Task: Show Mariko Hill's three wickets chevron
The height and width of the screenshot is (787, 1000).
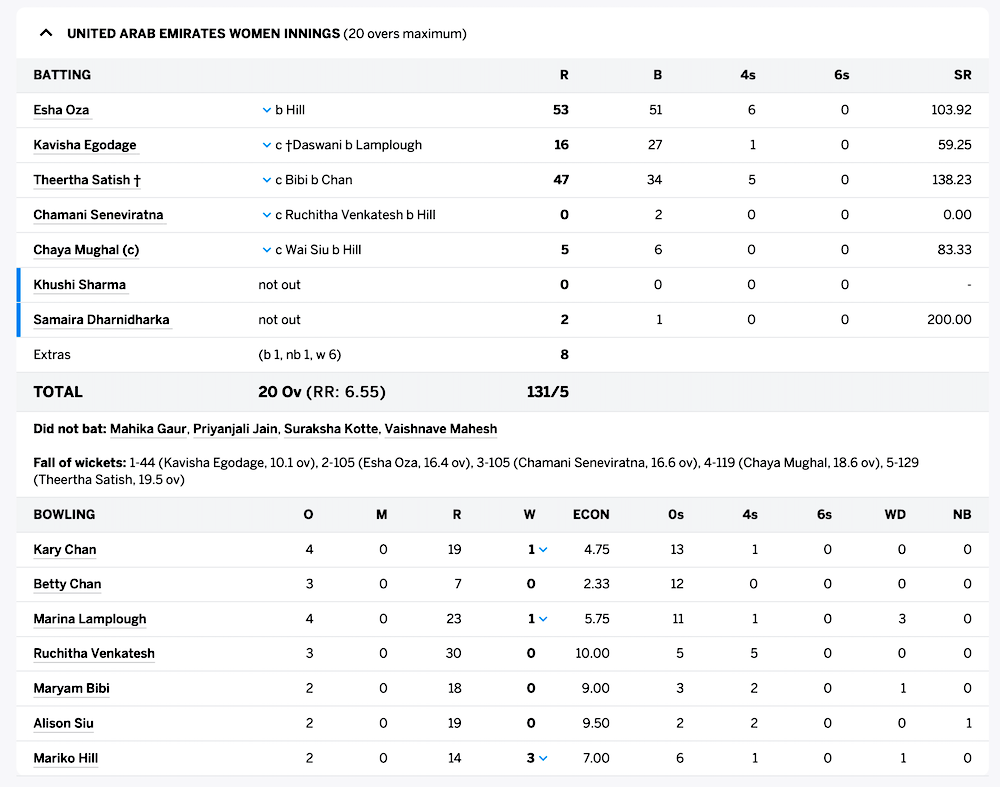Action: pyautogui.click(x=543, y=758)
